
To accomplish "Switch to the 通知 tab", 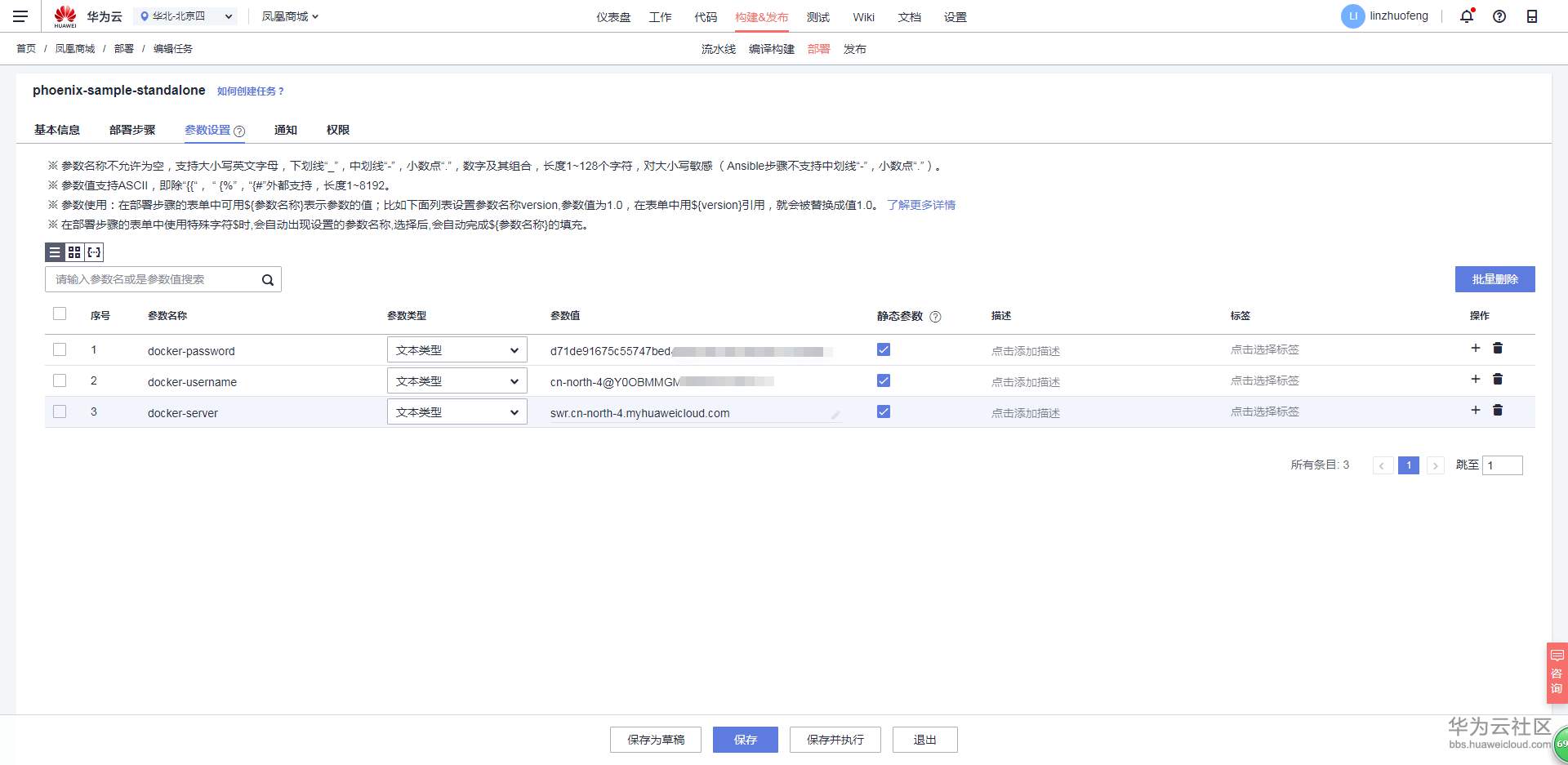I will [286, 130].
